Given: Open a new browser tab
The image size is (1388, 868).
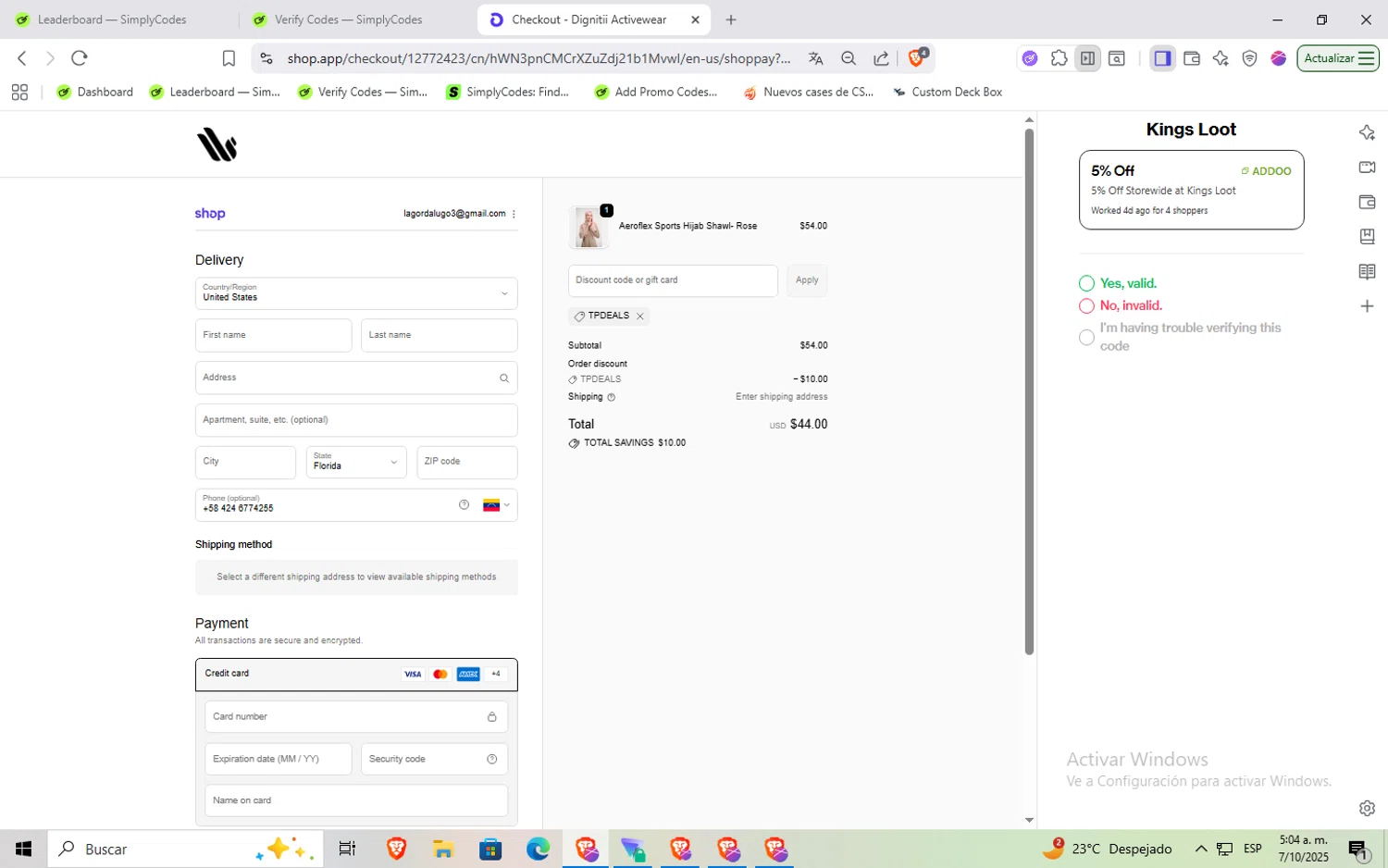Looking at the screenshot, I should point(731,19).
